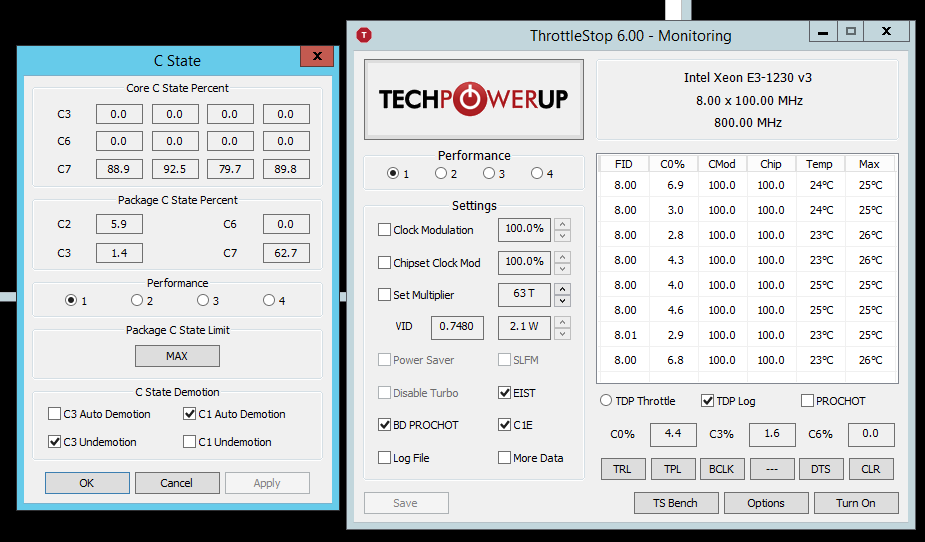Uncheck the BD PROCHOT checkbox
This screenshot has height=542, width=925.
(384, 425)
